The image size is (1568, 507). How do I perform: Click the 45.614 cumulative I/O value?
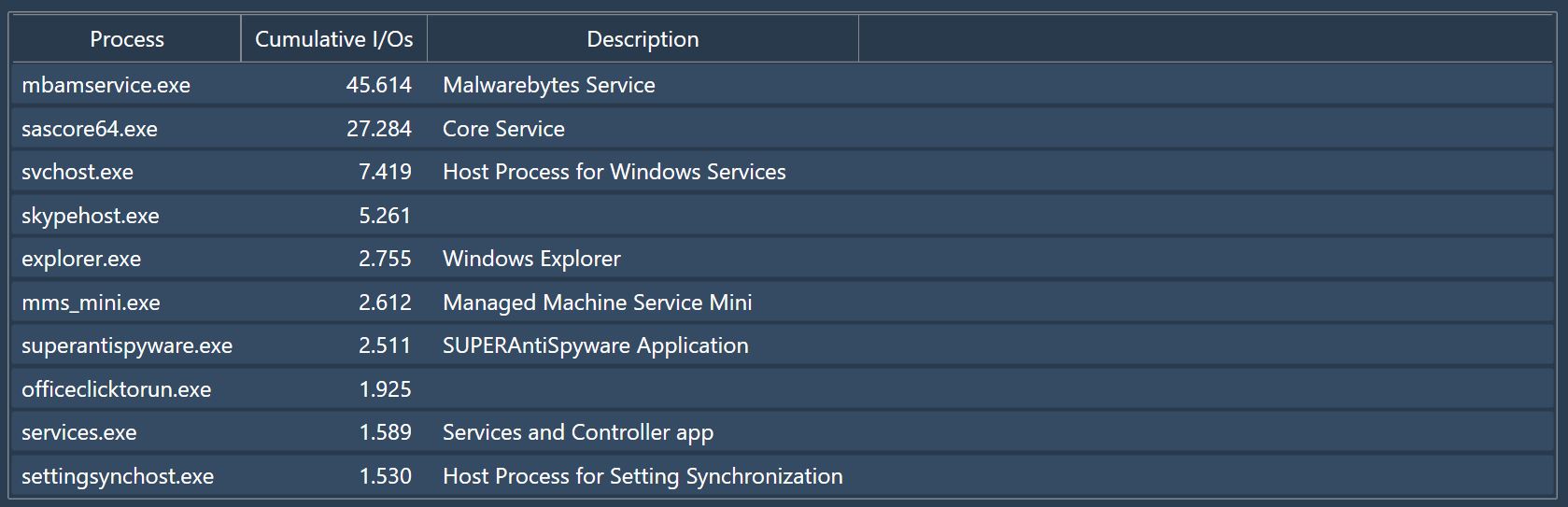click(x=378, y=85)
